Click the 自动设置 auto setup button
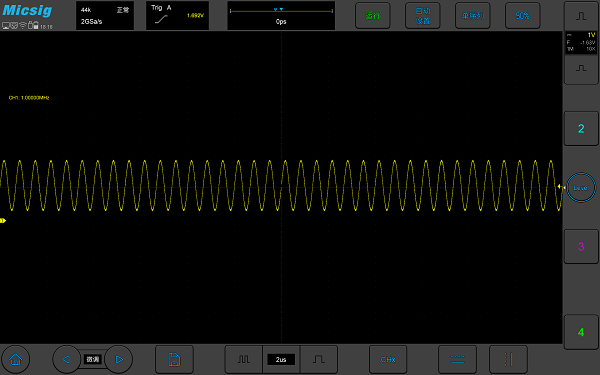This screenshot has height=375, width=600. [x=423, y=16]
